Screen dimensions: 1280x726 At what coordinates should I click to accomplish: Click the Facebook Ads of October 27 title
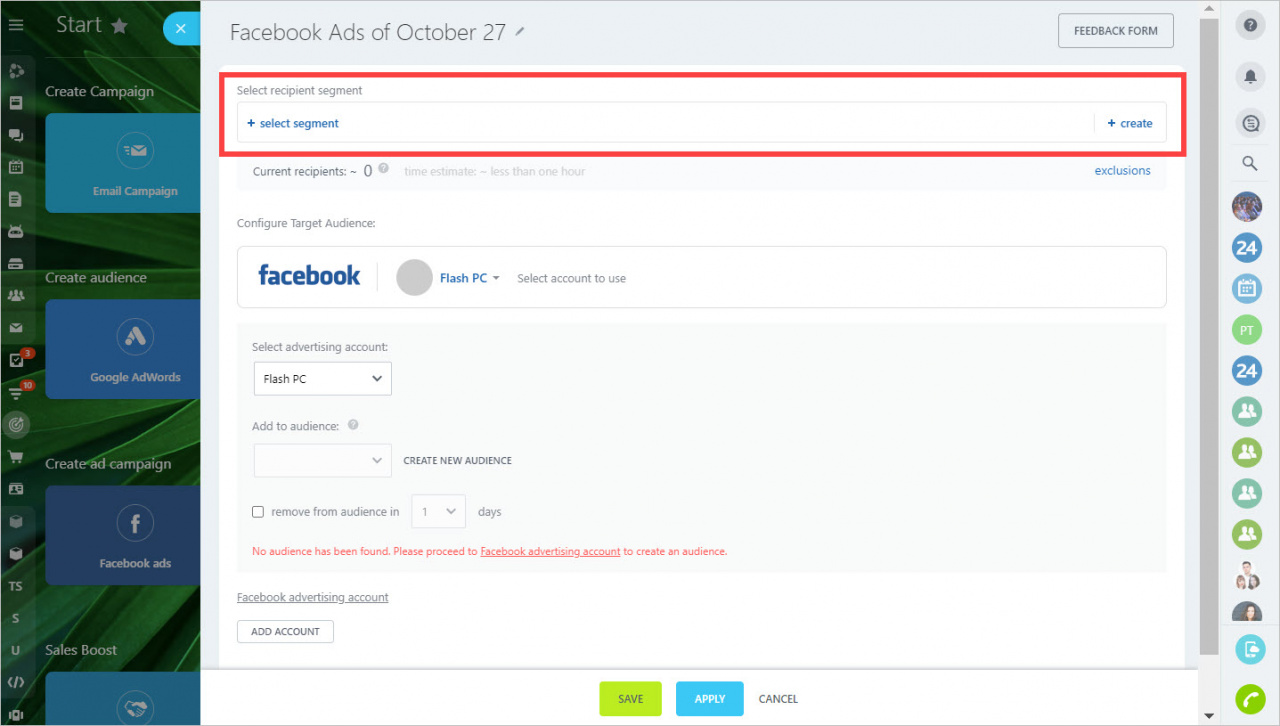pyautogui.click(x=368, y=31)
